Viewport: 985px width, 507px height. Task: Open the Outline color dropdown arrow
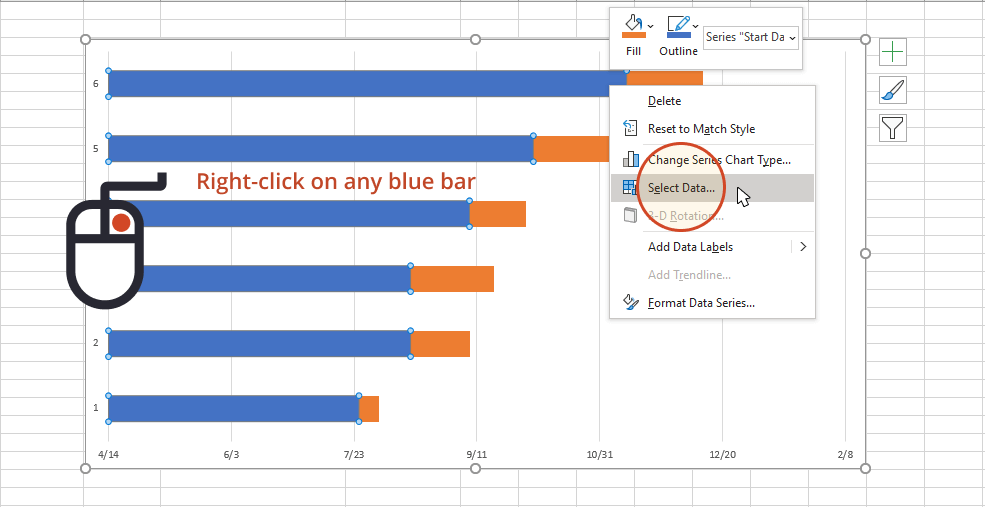pyautogui.click(x=696, y=26)
